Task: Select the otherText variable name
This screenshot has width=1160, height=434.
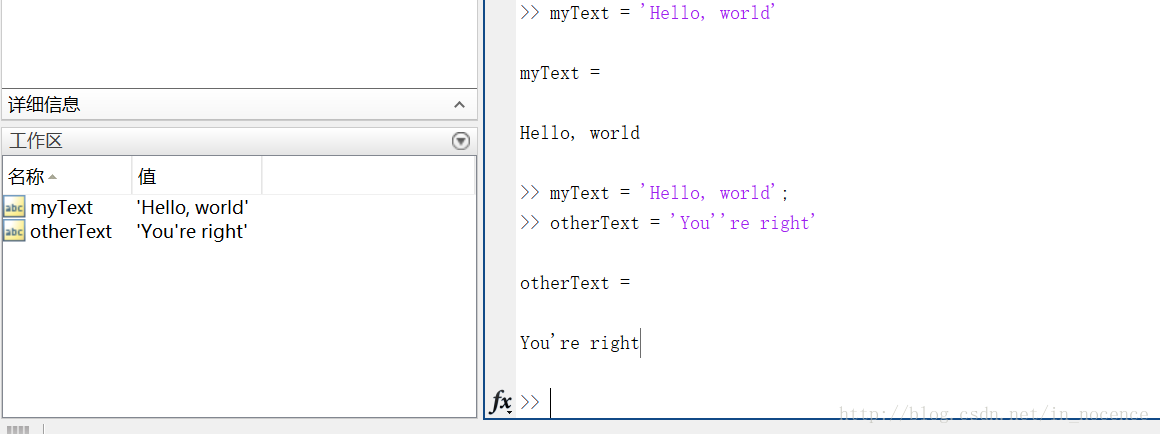Action: point(71,232)
